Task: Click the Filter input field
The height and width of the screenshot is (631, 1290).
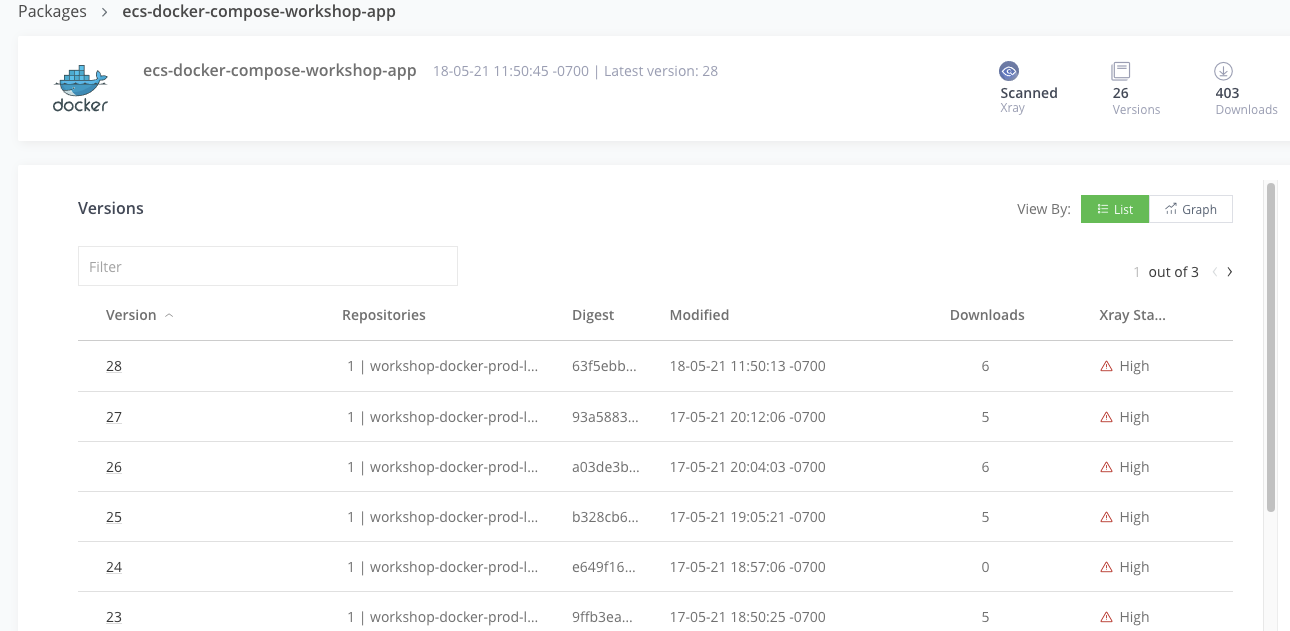Action: 267,267
